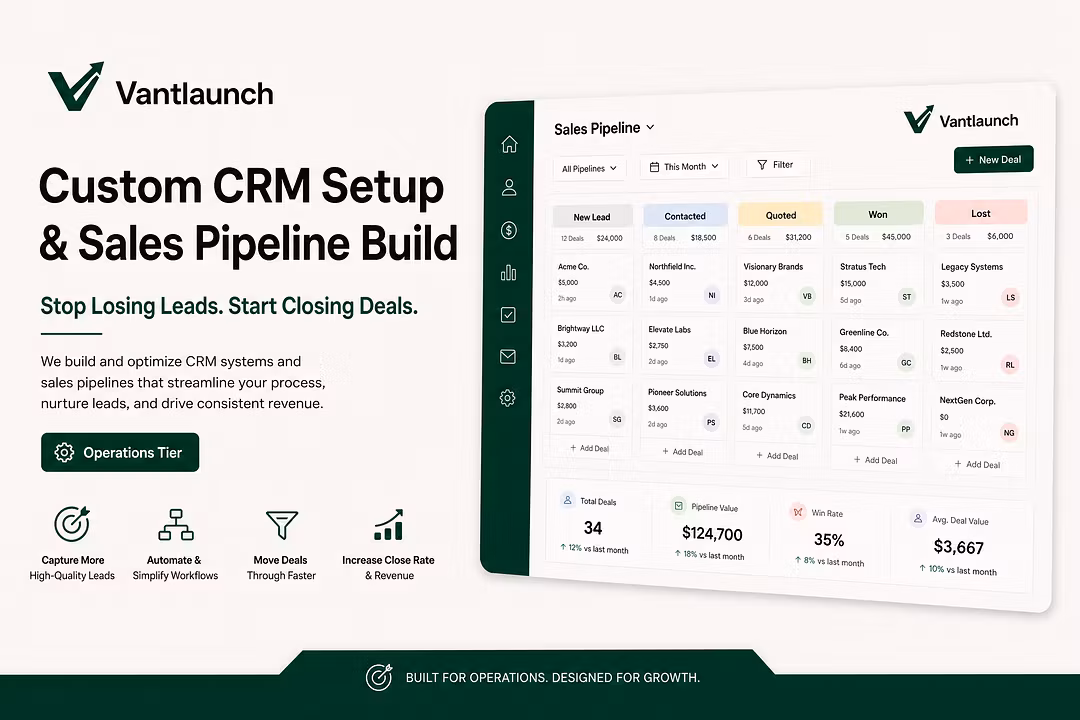This screenshot has height=720, width=1080.
Task: Select the Quoted column header
Action: coord(780,215)
